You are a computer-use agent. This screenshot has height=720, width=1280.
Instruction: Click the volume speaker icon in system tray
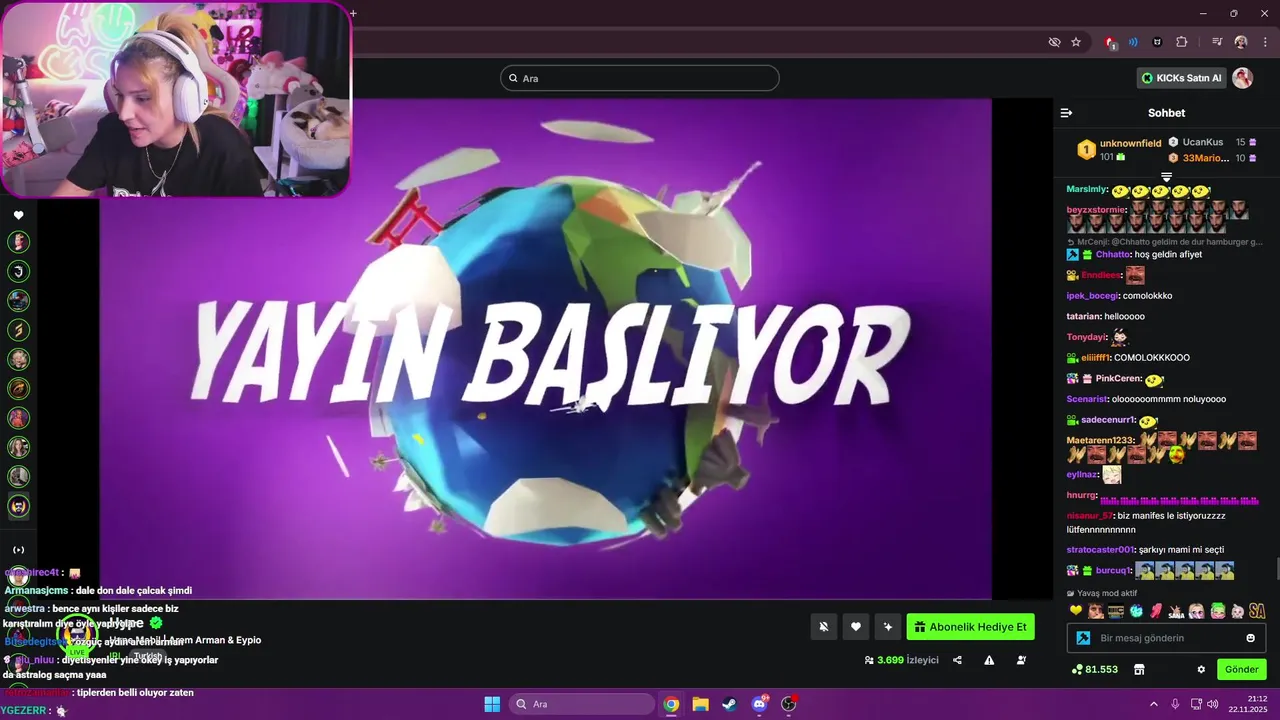tap(1212, 704)
